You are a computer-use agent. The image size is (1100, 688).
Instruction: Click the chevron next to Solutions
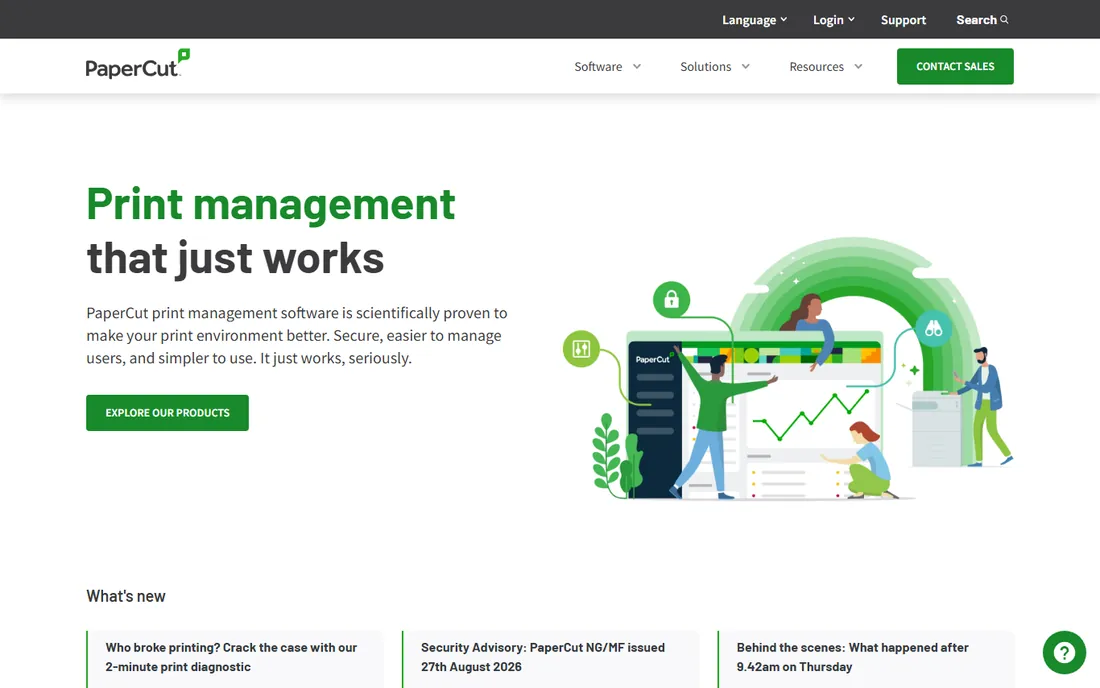pos(746,67)
